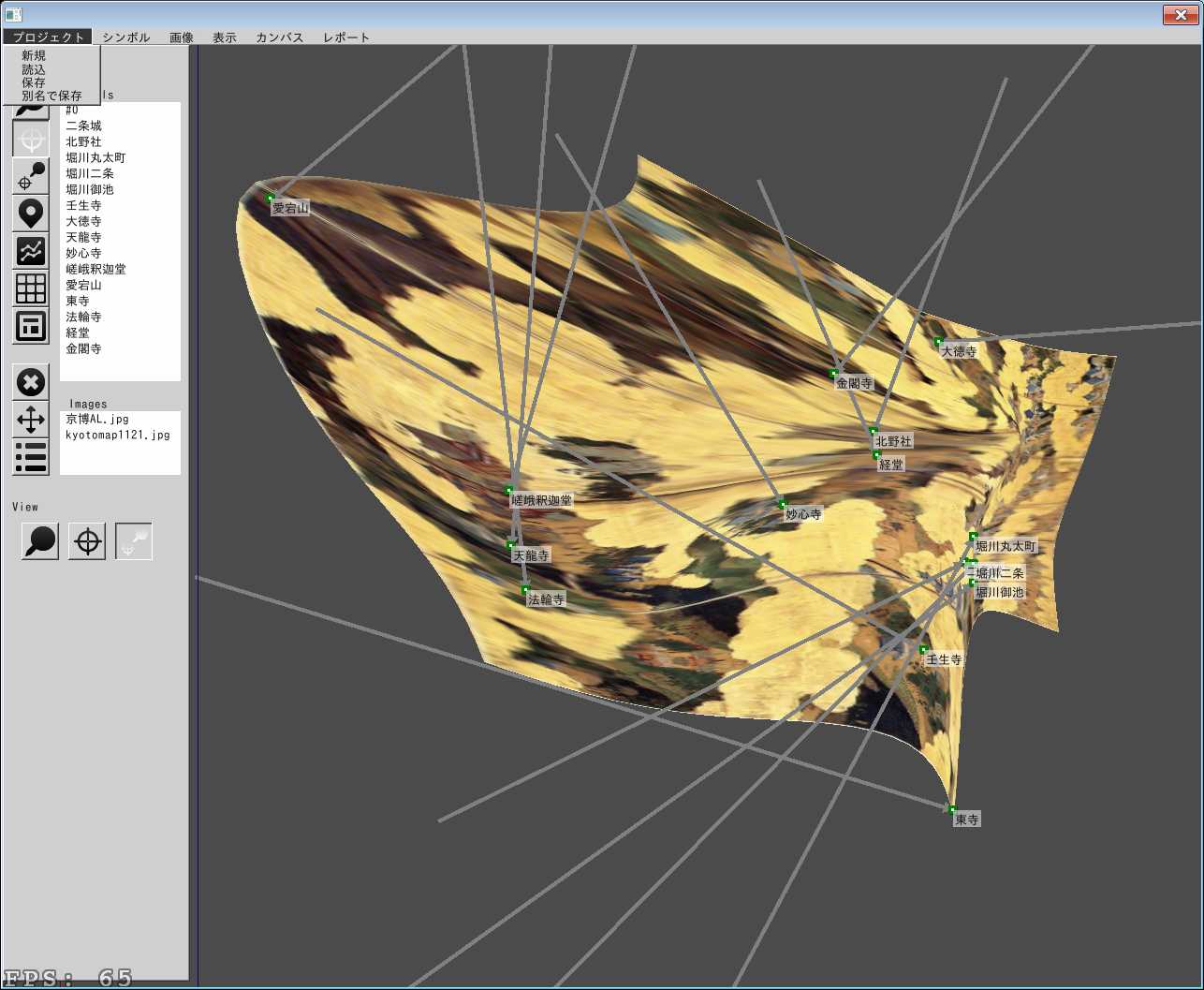Screen dimensions: 1204x990
Task: Click the 堀川御池 marker on the map
Action: [x=973, y=583]
